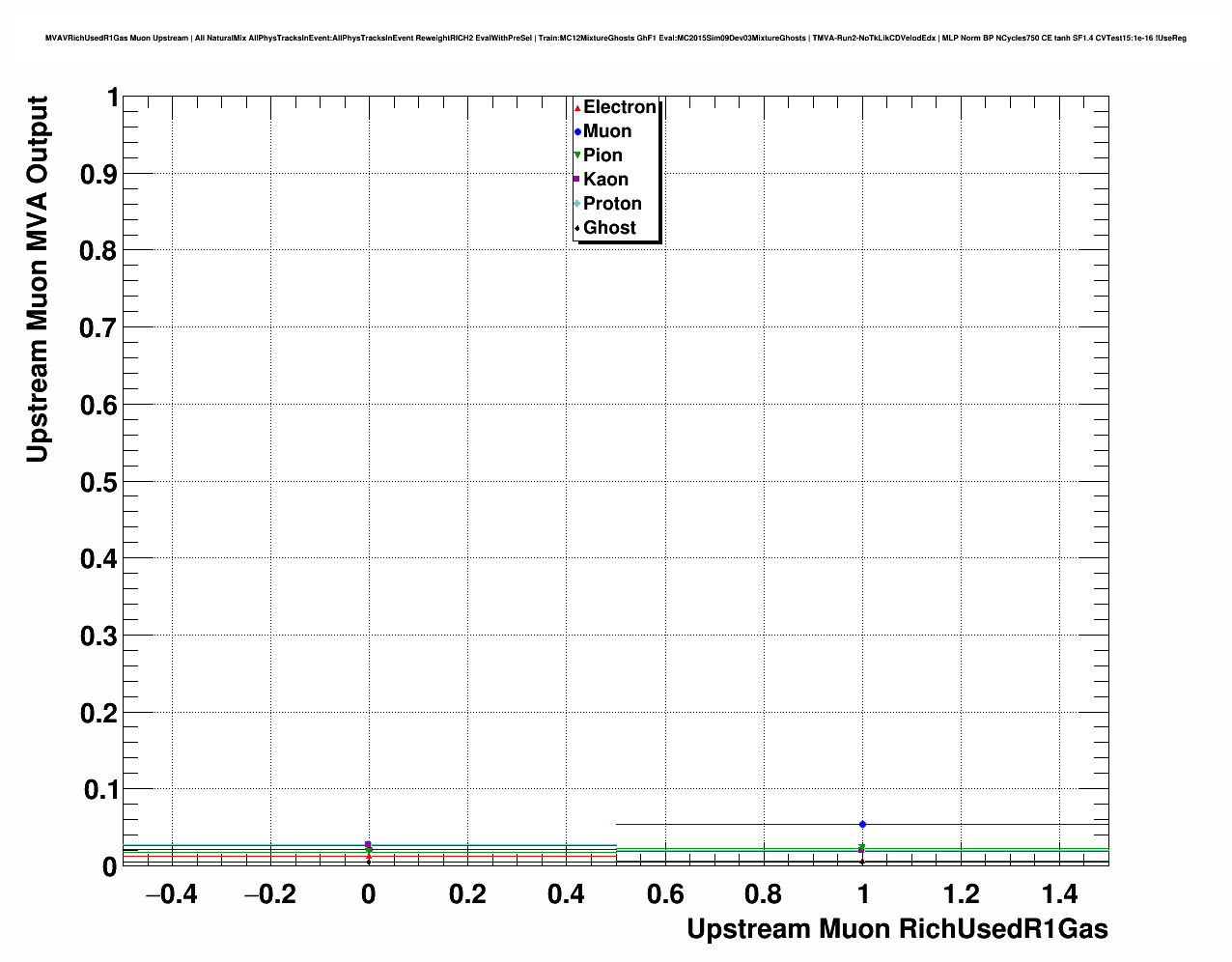Click the 'Pion' legend text label
The height and width of the screenshot is (962, 1232).
click(602, 156)
